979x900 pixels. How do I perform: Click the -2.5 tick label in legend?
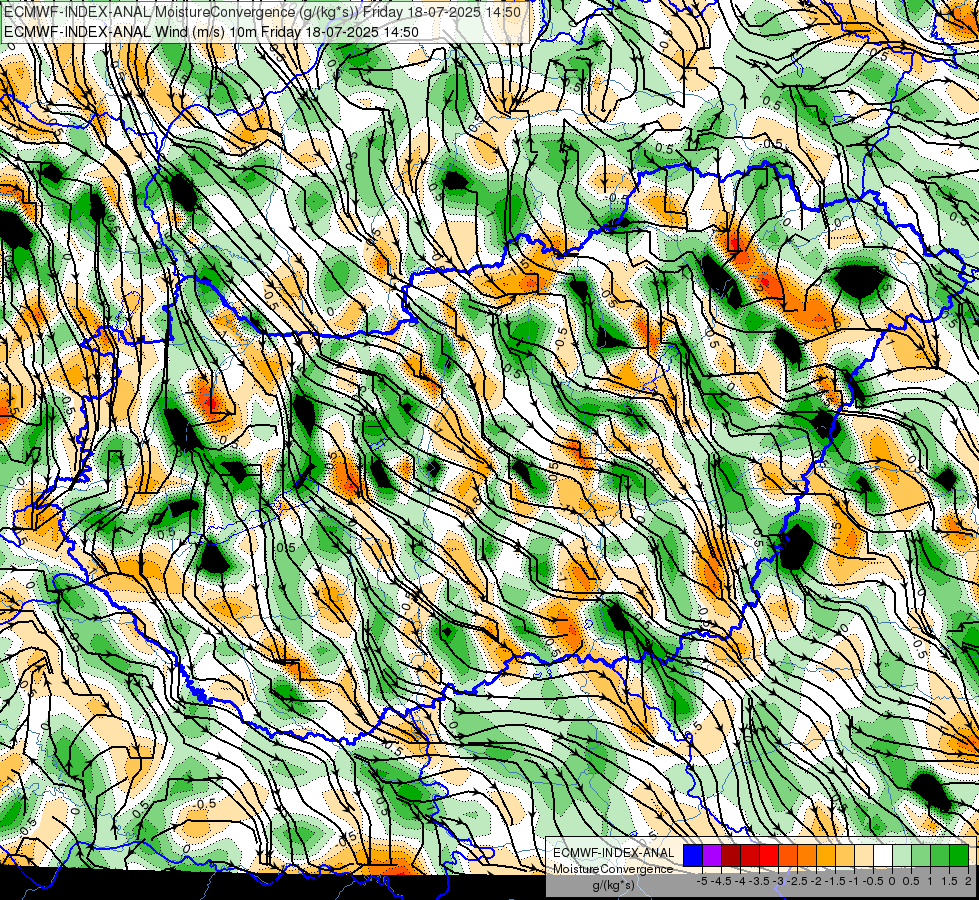[797, 881]
